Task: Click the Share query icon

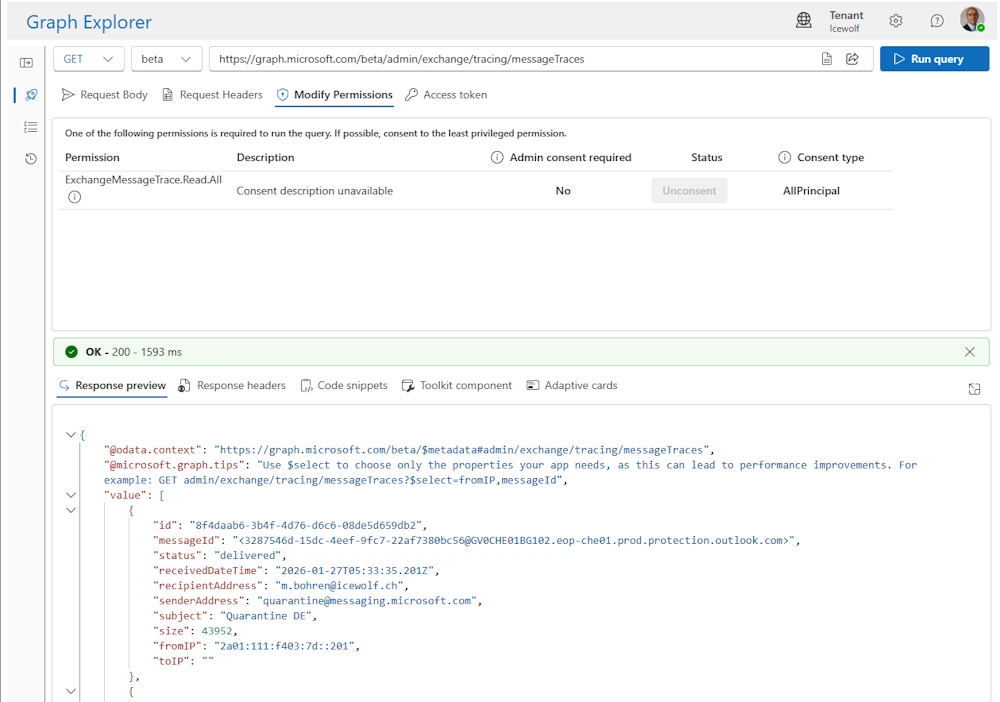Action: point(853,59)
